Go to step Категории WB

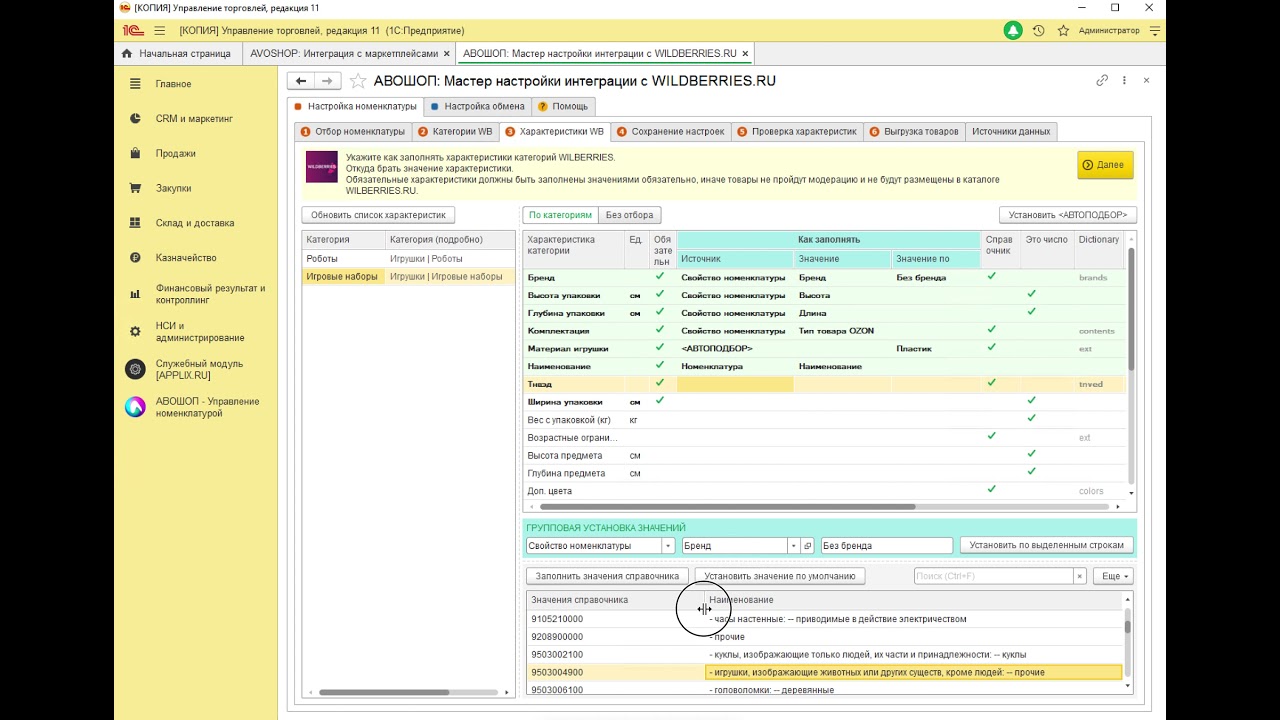point(455,131)
